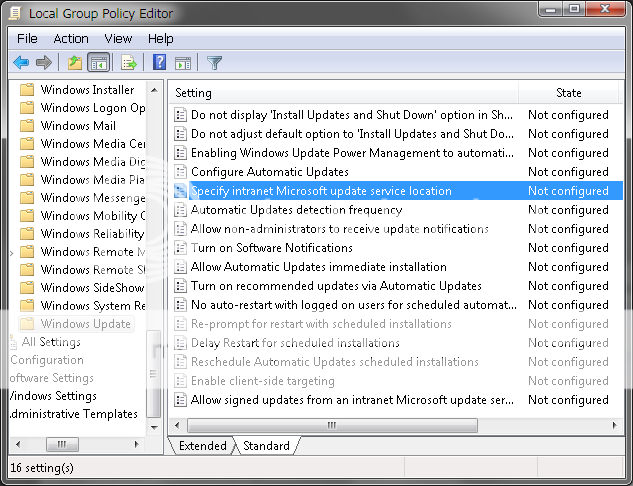Select the Windows Mail folder icon

click(28, 126)
